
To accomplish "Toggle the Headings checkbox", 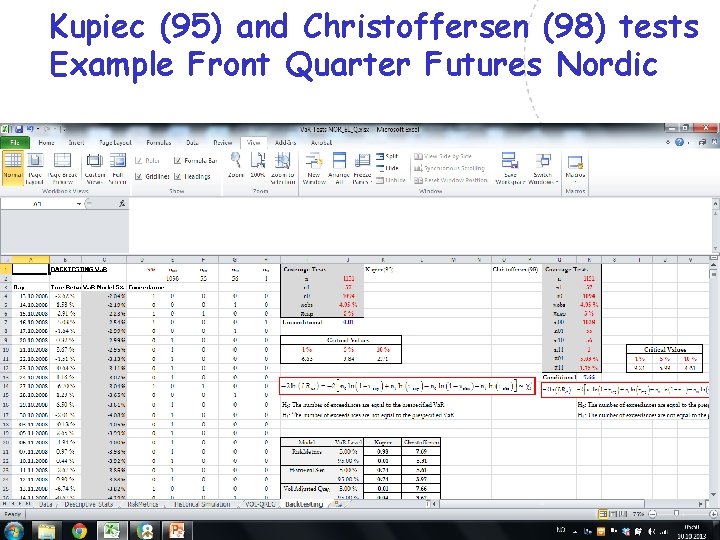I will pyautogui.click(x=192, y=176).
